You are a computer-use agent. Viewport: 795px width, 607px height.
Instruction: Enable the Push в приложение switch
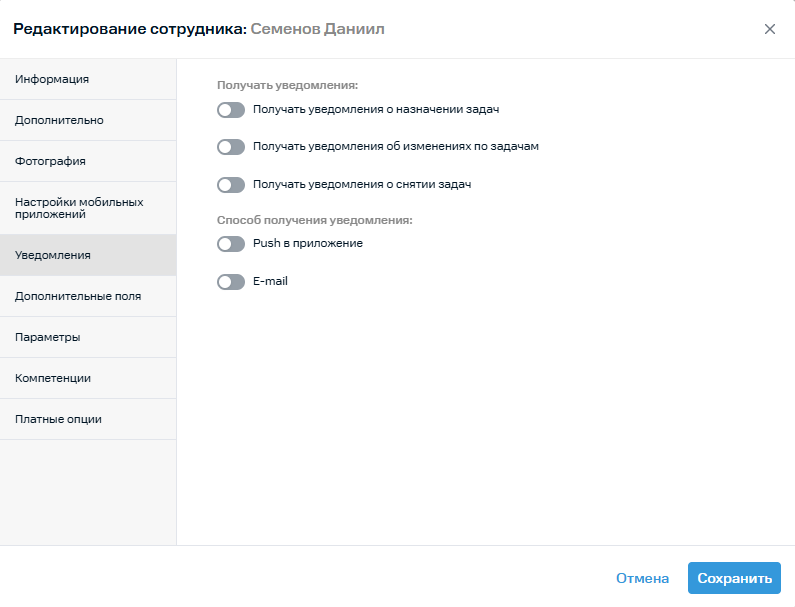231,244
